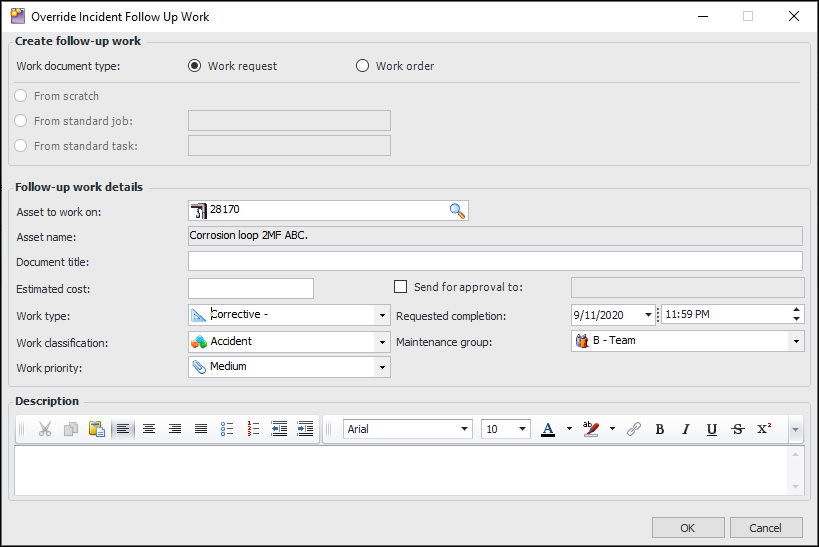Insert a bulleted list in description
The image size is (819, 547).
click(227, 429)
